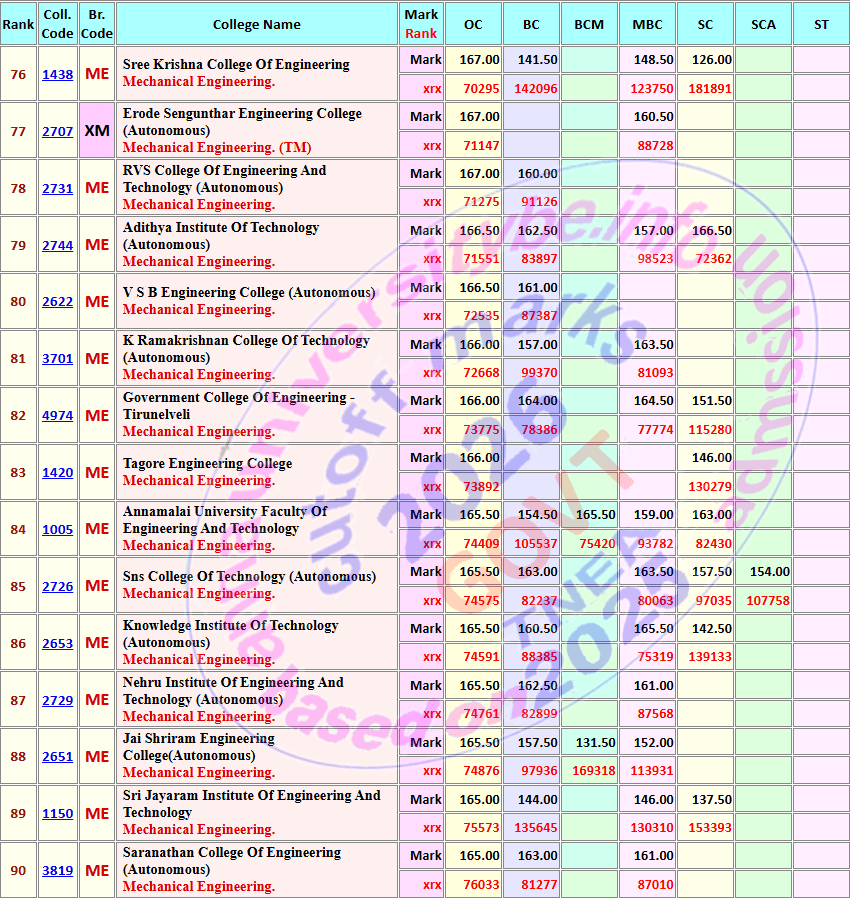Open college code 2731 link

(57, 189)
